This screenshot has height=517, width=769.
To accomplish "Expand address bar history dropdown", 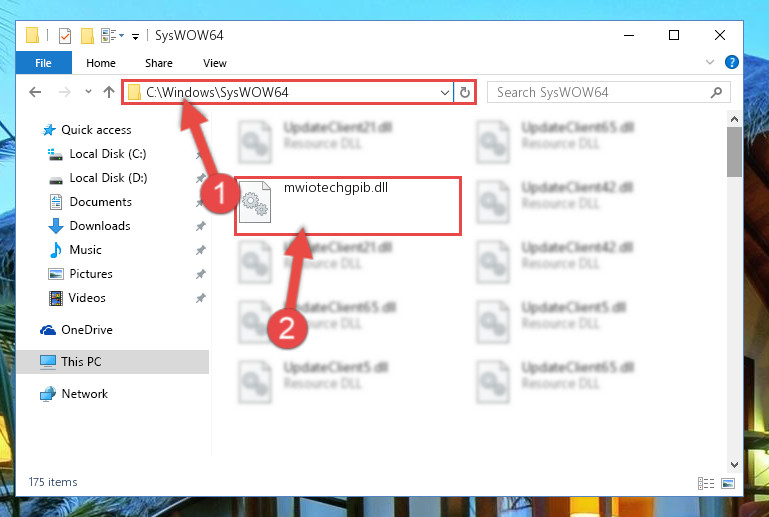I will [x=444, y=92].
